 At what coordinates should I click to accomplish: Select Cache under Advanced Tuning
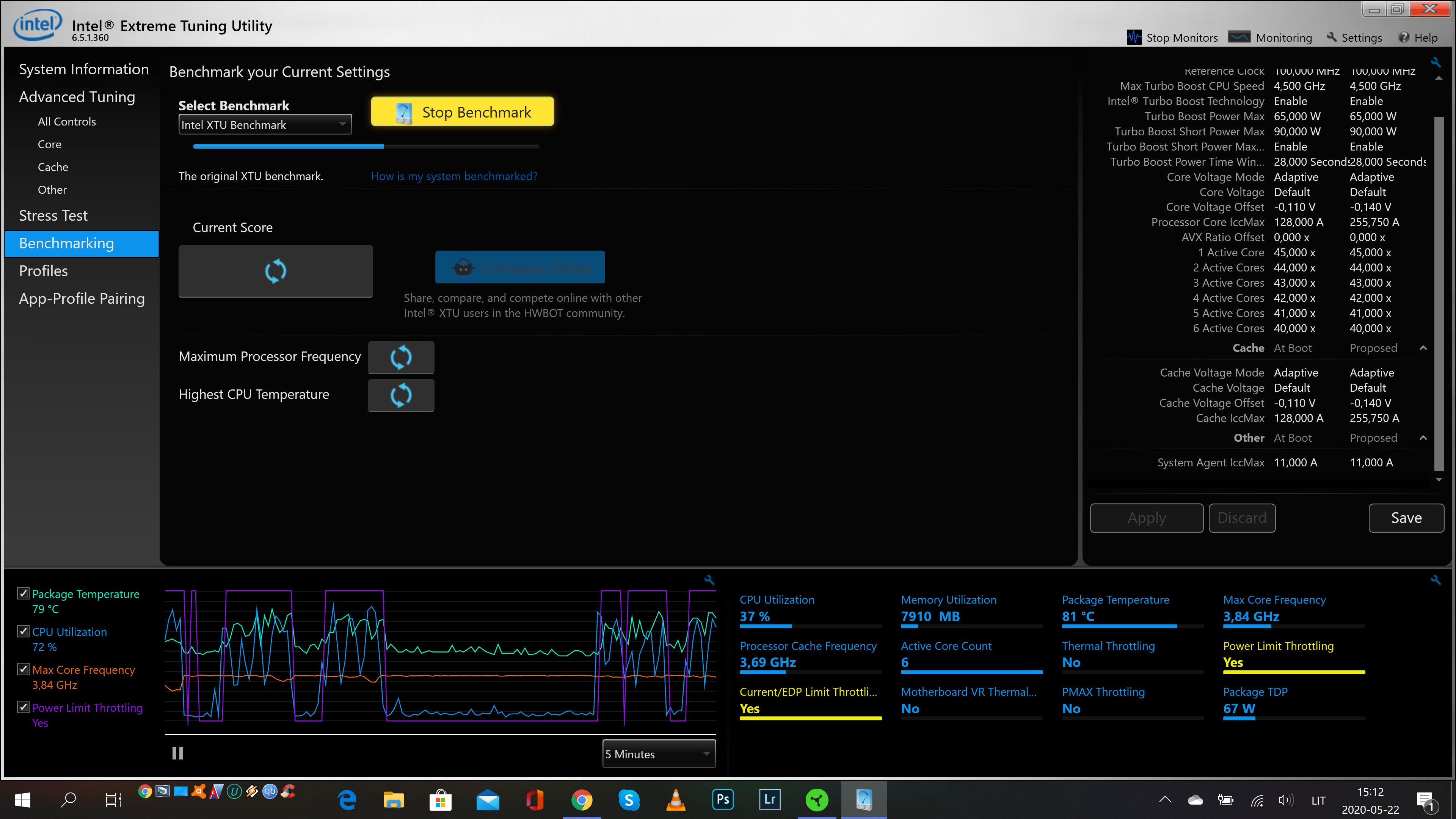[53, 167]
